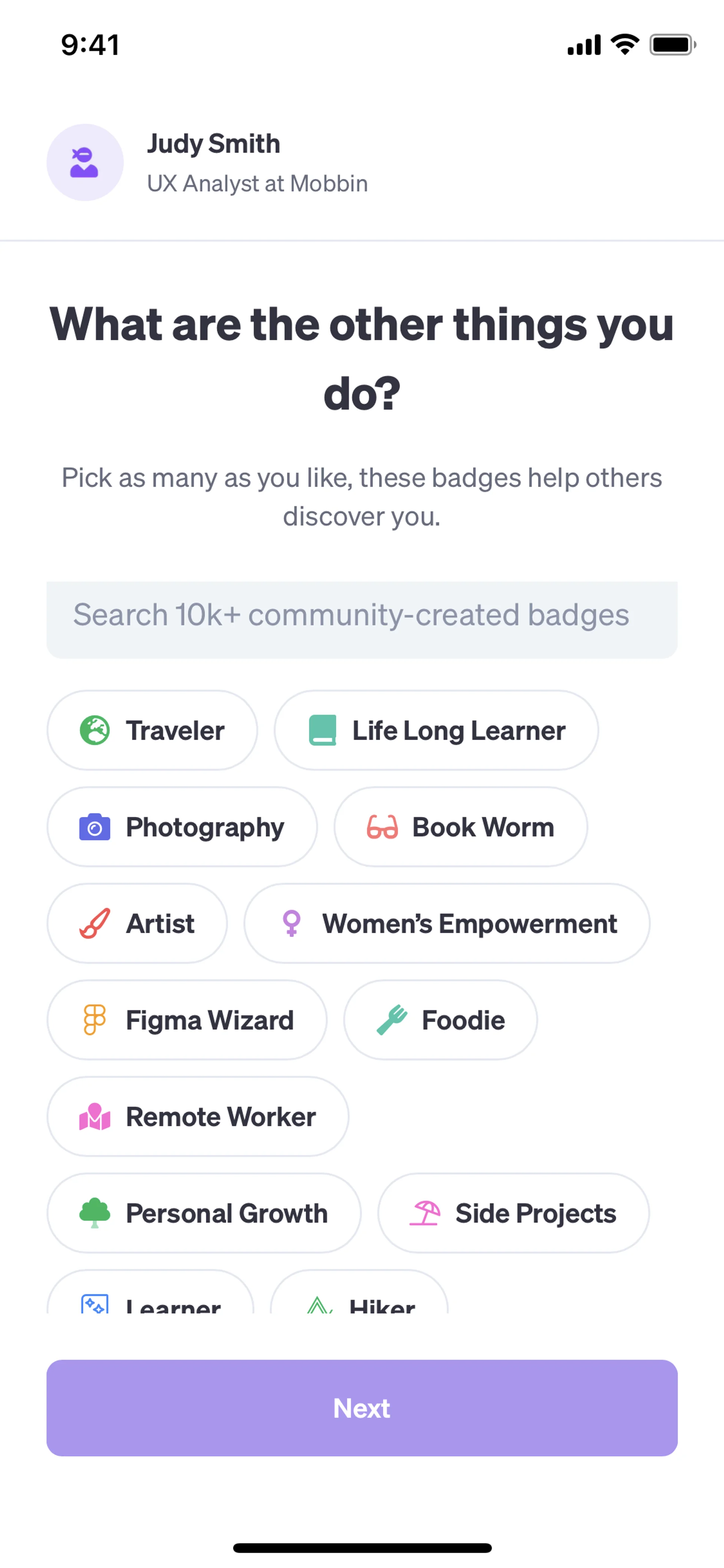The image size is (724, 1568).
Task: Tap the tree icon on Personal Growth
Action: [x=95, y=1213]
